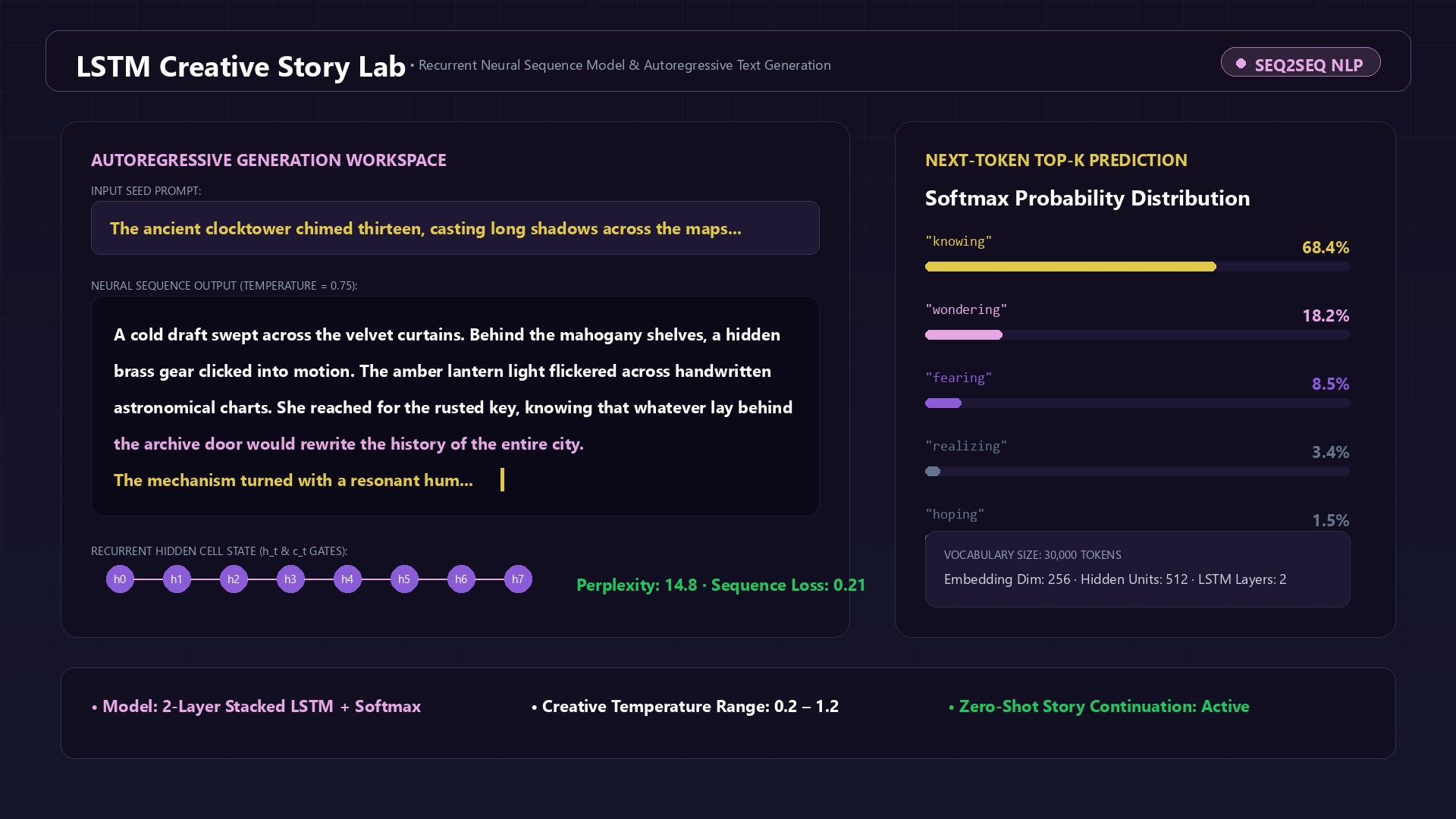Click the pink "archive door would rewrite" sentence
Screen dimensions: 1456x819
tap(349, 444)
